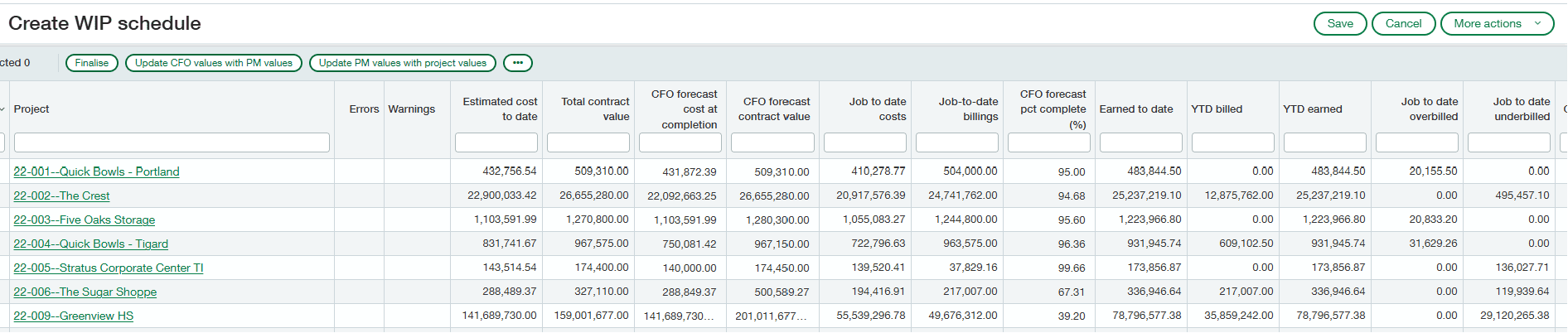Sort by CFO forecast cost at completion header
The width and height of the screenshot is (1568, 333).
pyautogui.click(x=685, y=109)
